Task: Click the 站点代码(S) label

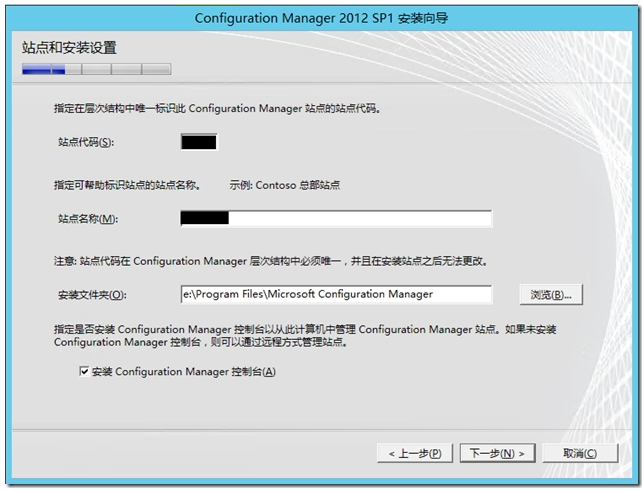Action: pyautogui.click(x=86, y=143)
